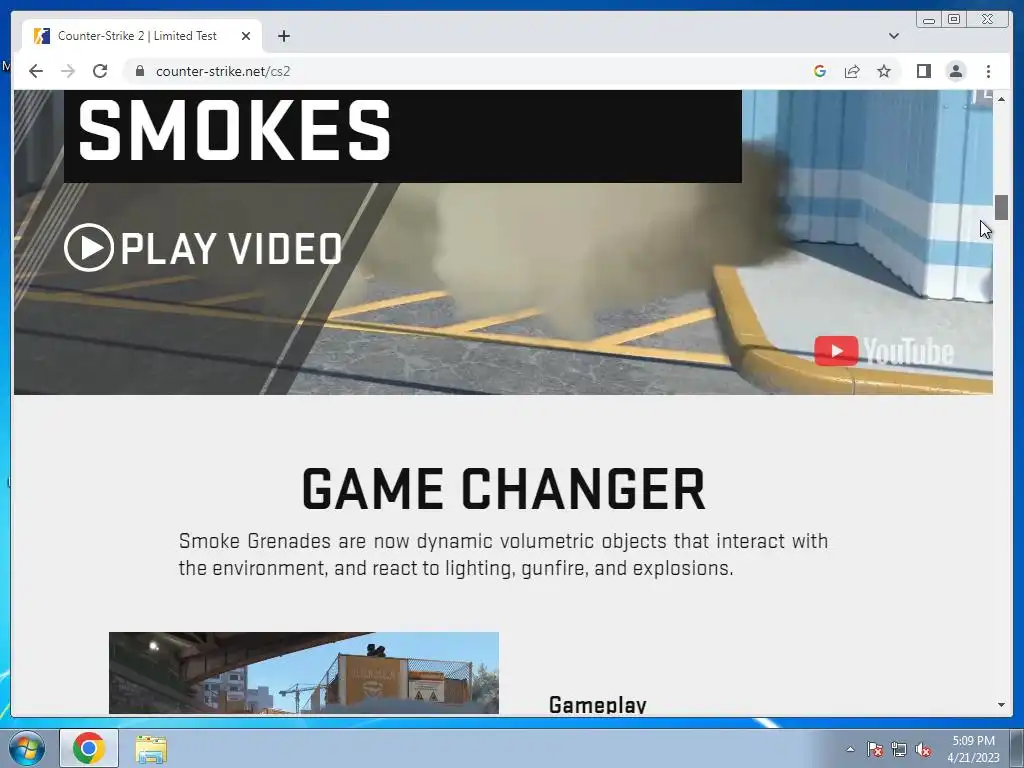Go back to the previous page
The image size is (1024, 768).
coord(36,71)
